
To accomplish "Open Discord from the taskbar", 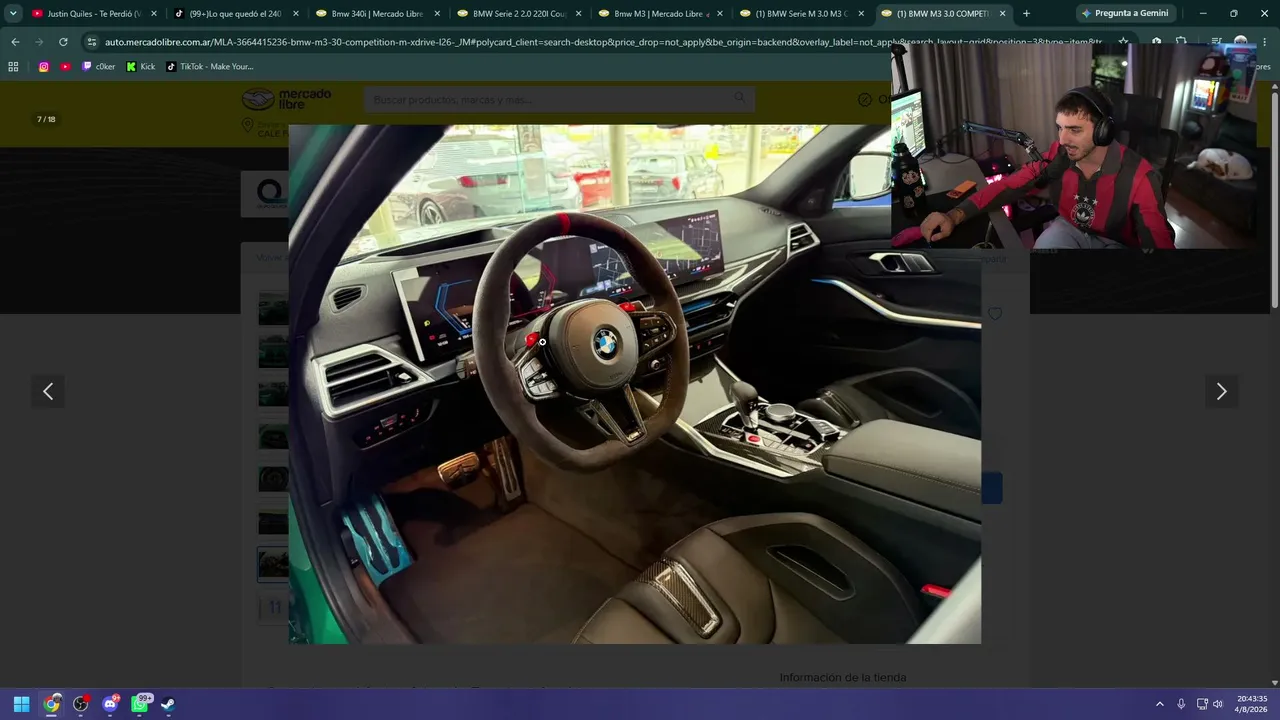I will click(x=110, y=704).
